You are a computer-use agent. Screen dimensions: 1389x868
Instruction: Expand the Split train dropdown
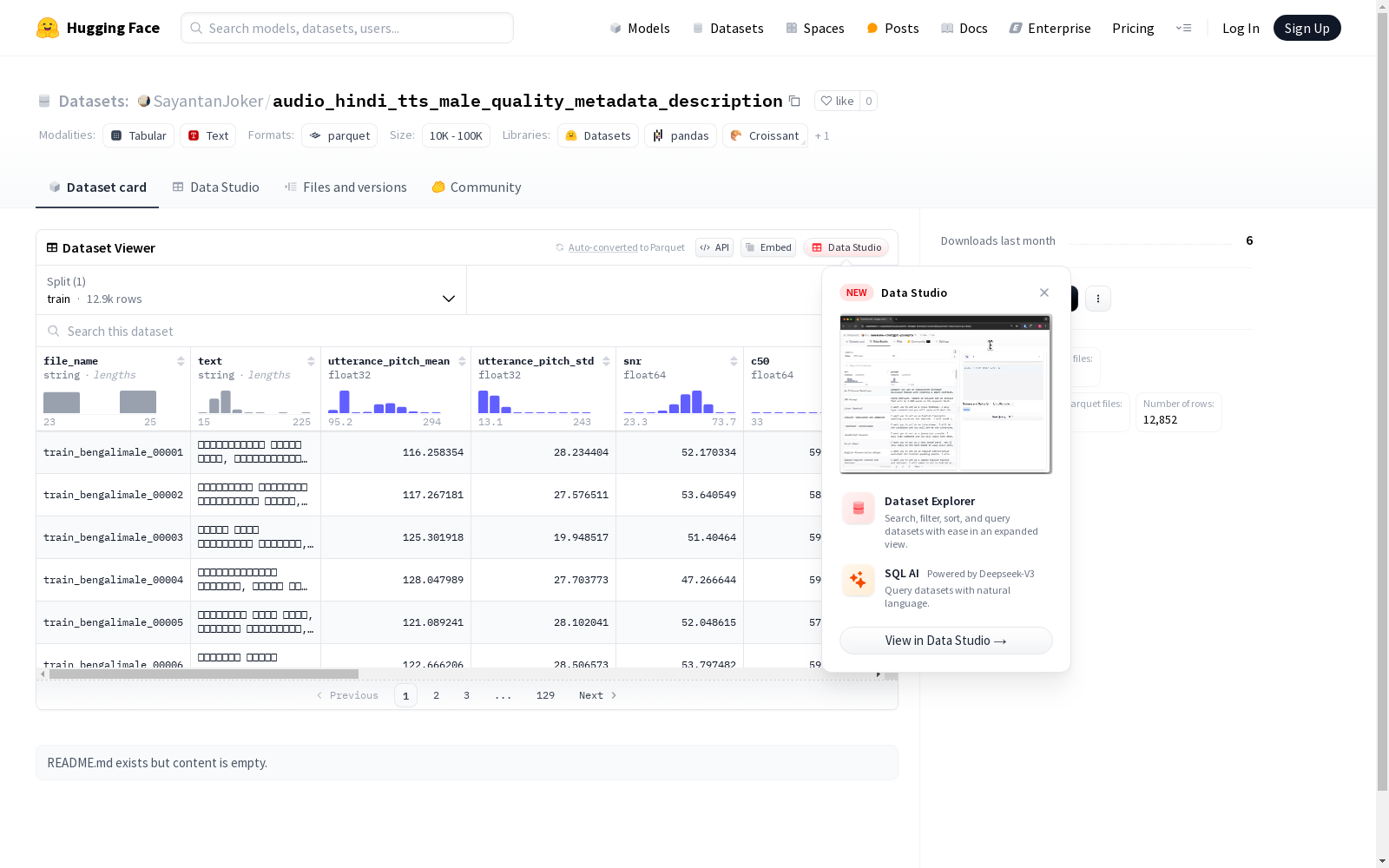coord(252,290)
